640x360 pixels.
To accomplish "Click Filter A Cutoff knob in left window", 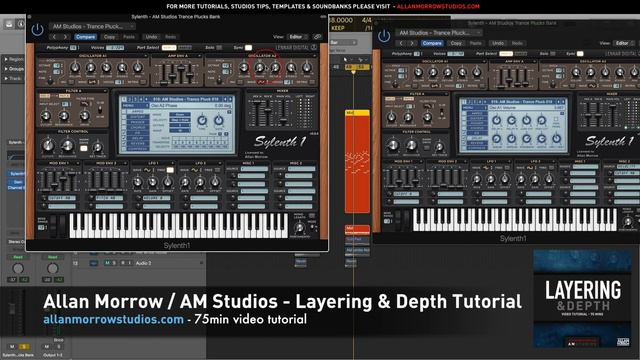I will pyautogui.click(x=46, y=116).
